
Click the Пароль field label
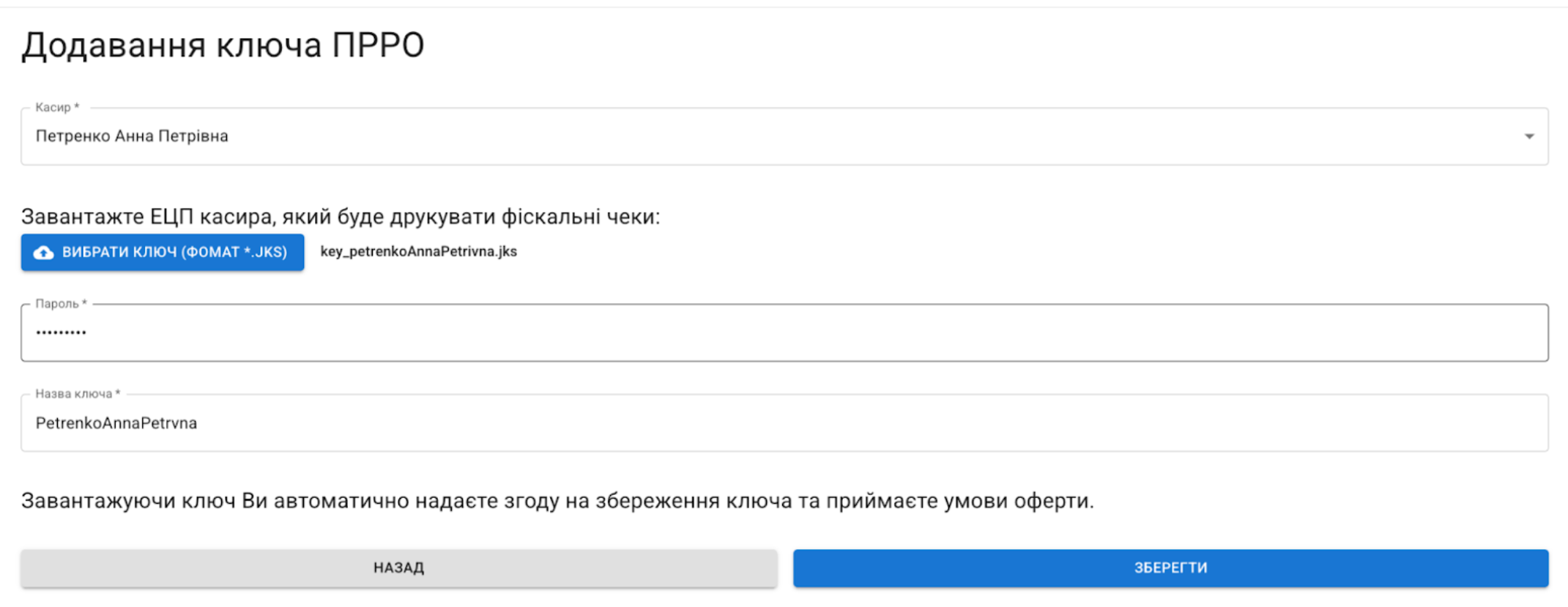pos(59,304)
